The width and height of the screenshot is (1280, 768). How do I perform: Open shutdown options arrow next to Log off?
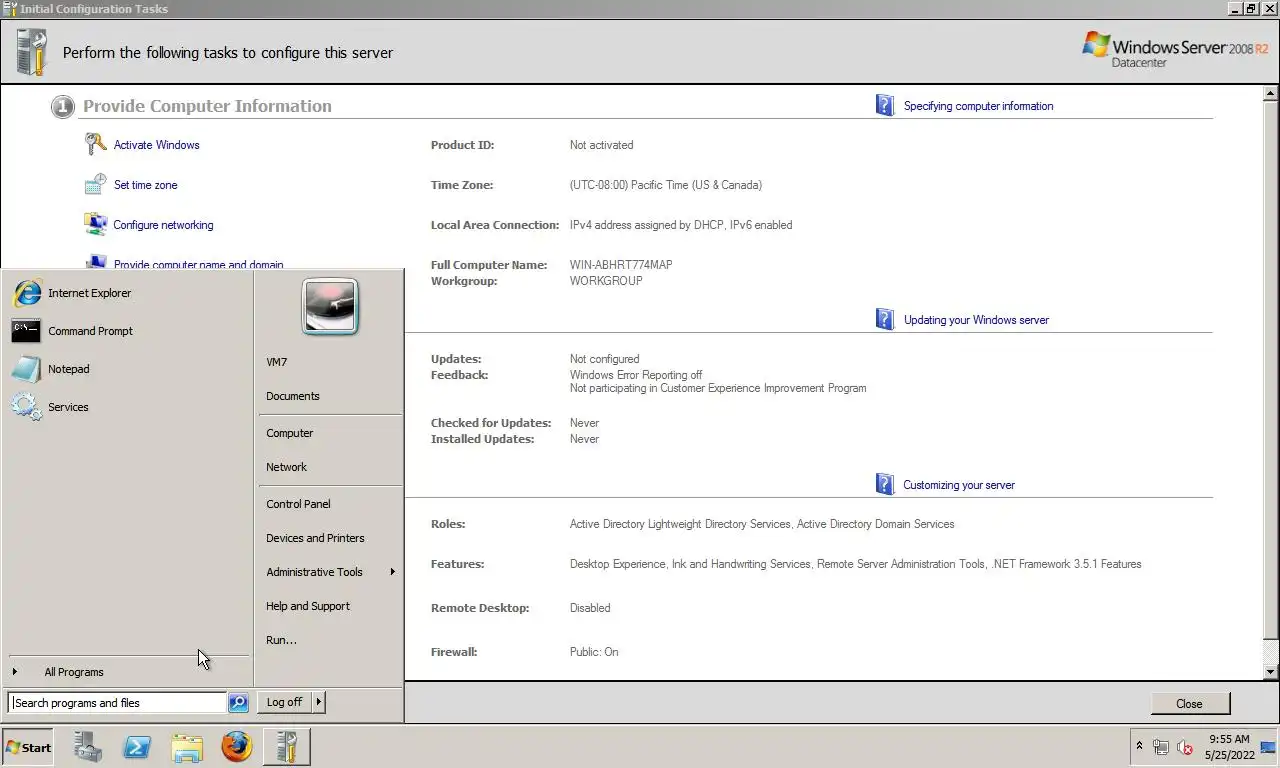pyautogui.click(x=319, y=702)
